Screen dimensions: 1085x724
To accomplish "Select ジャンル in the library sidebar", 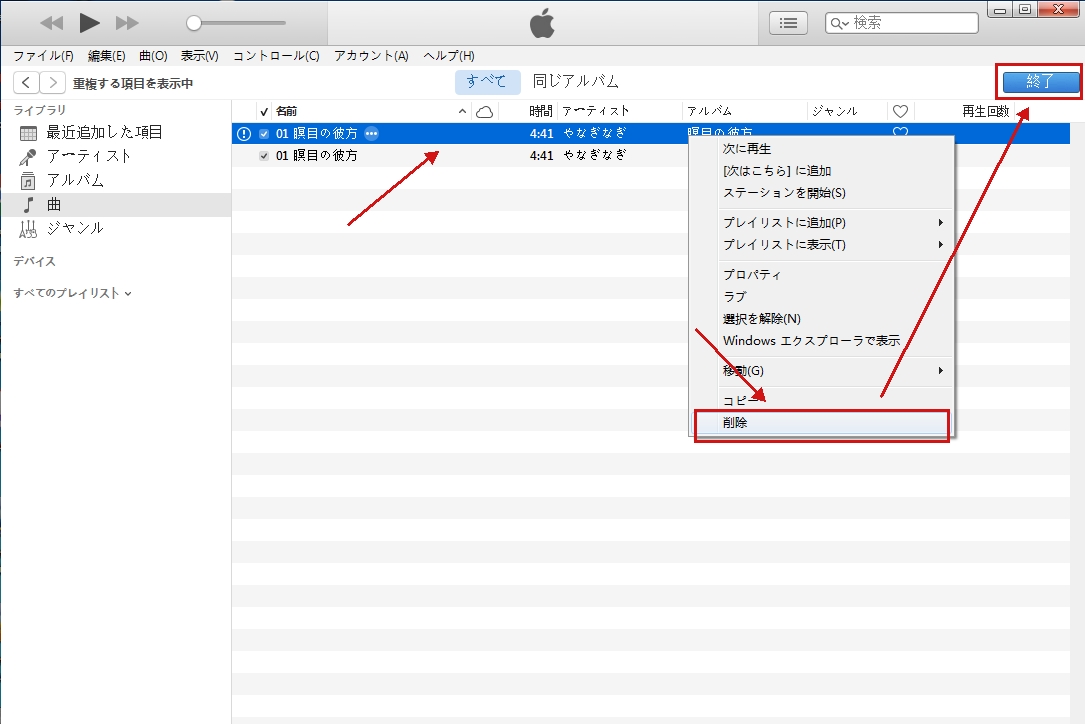I will [x=75, y=228].
